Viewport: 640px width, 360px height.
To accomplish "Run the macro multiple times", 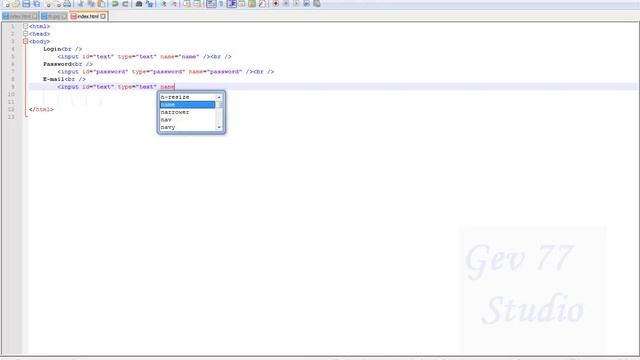I will coord(306,4).
